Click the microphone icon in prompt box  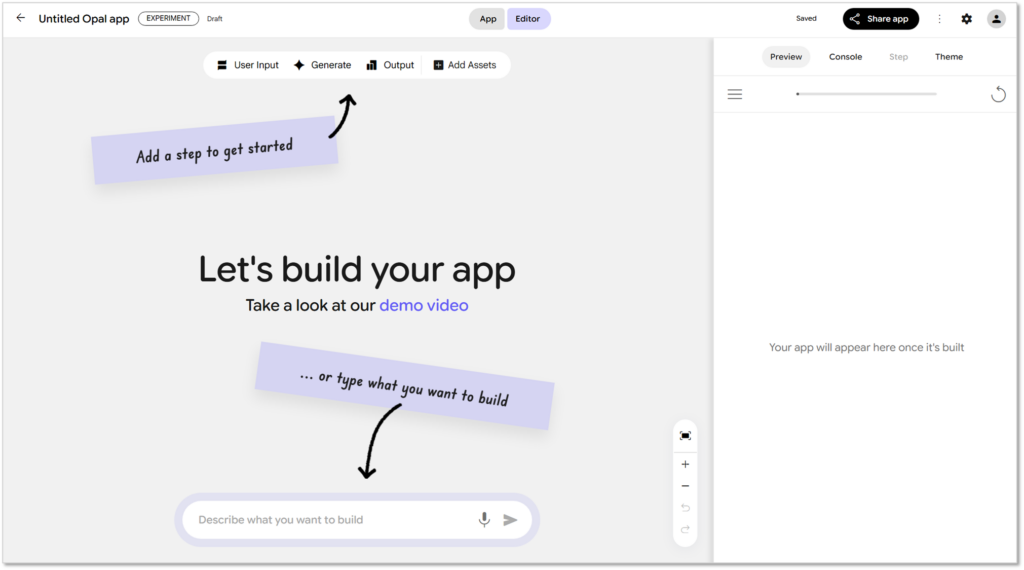pyautogui.click(x=484, y=520)
